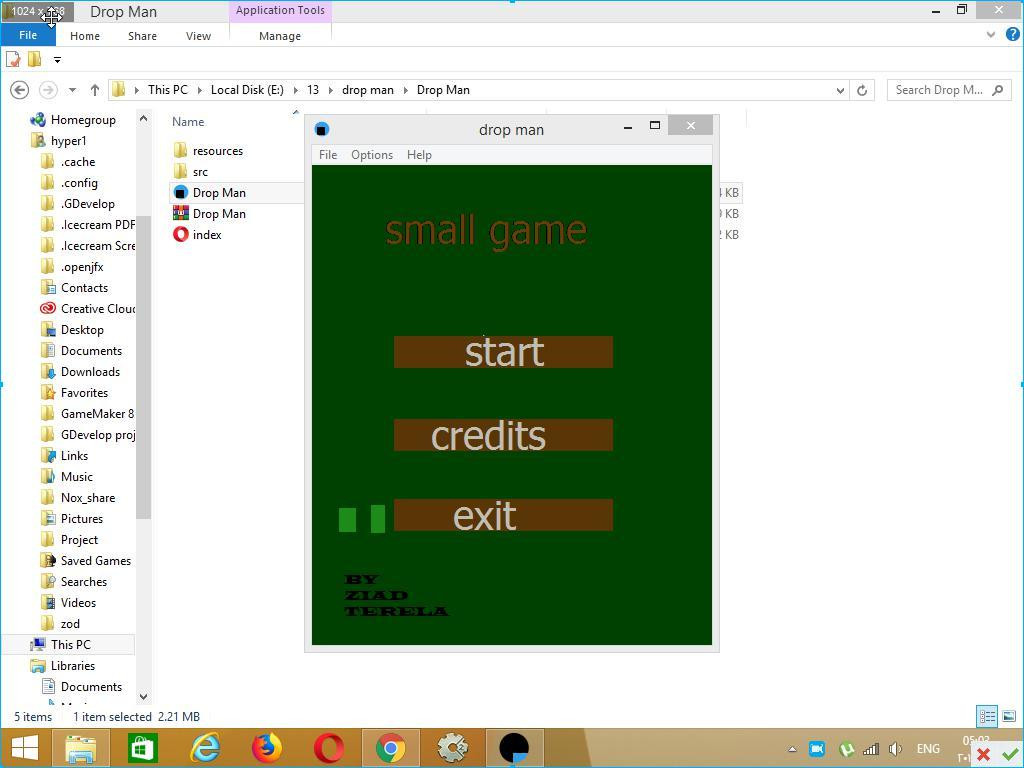
Task: Click the Windows Store taskbar icon
Action: tap(142, 748)
